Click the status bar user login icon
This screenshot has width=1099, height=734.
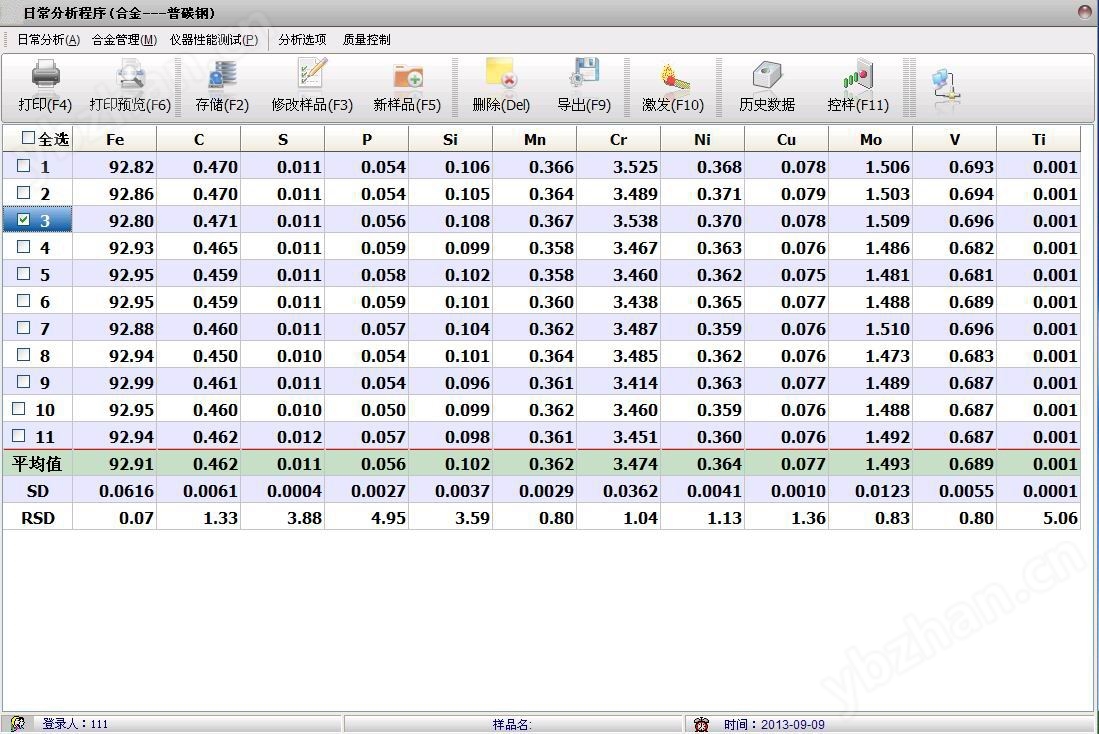pyautogui.click(x=18, y=723)
